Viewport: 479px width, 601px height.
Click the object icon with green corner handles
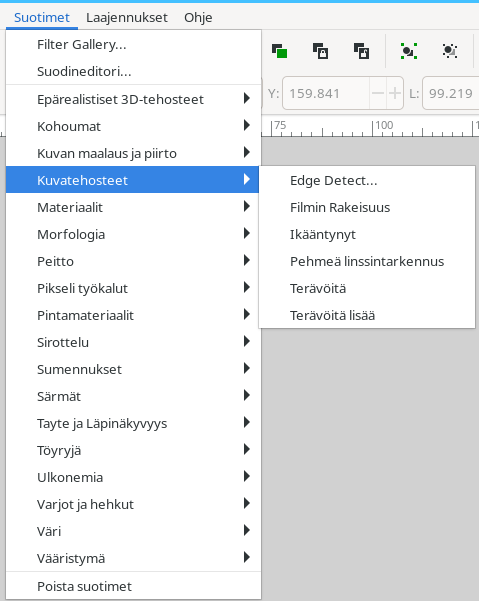tap(409, 51)
